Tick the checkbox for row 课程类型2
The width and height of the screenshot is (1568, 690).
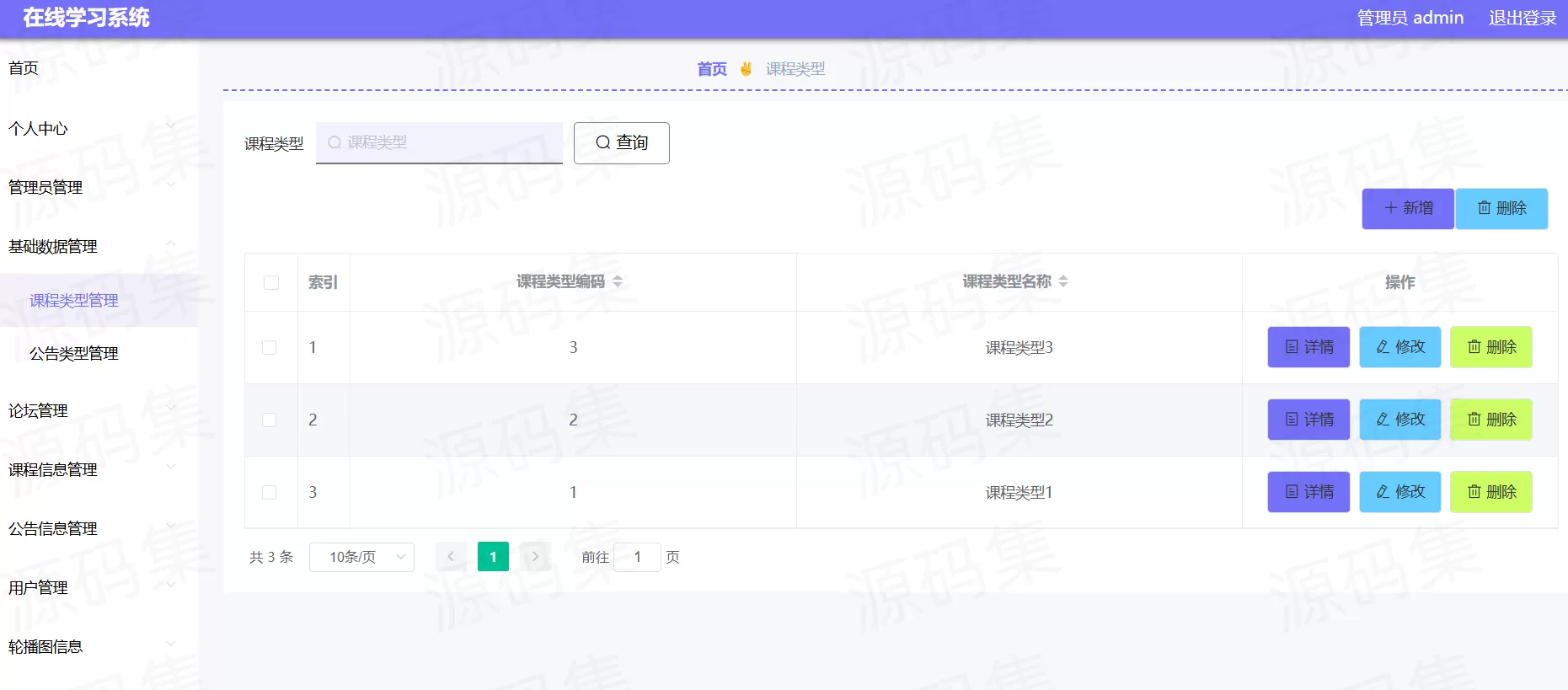pos(270,420)
